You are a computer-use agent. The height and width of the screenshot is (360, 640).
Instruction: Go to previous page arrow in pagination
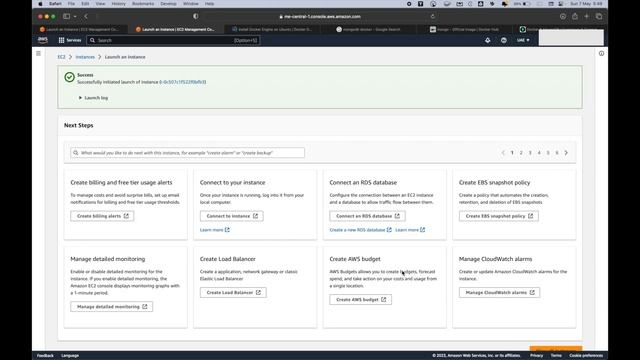[x=503, y=153]
